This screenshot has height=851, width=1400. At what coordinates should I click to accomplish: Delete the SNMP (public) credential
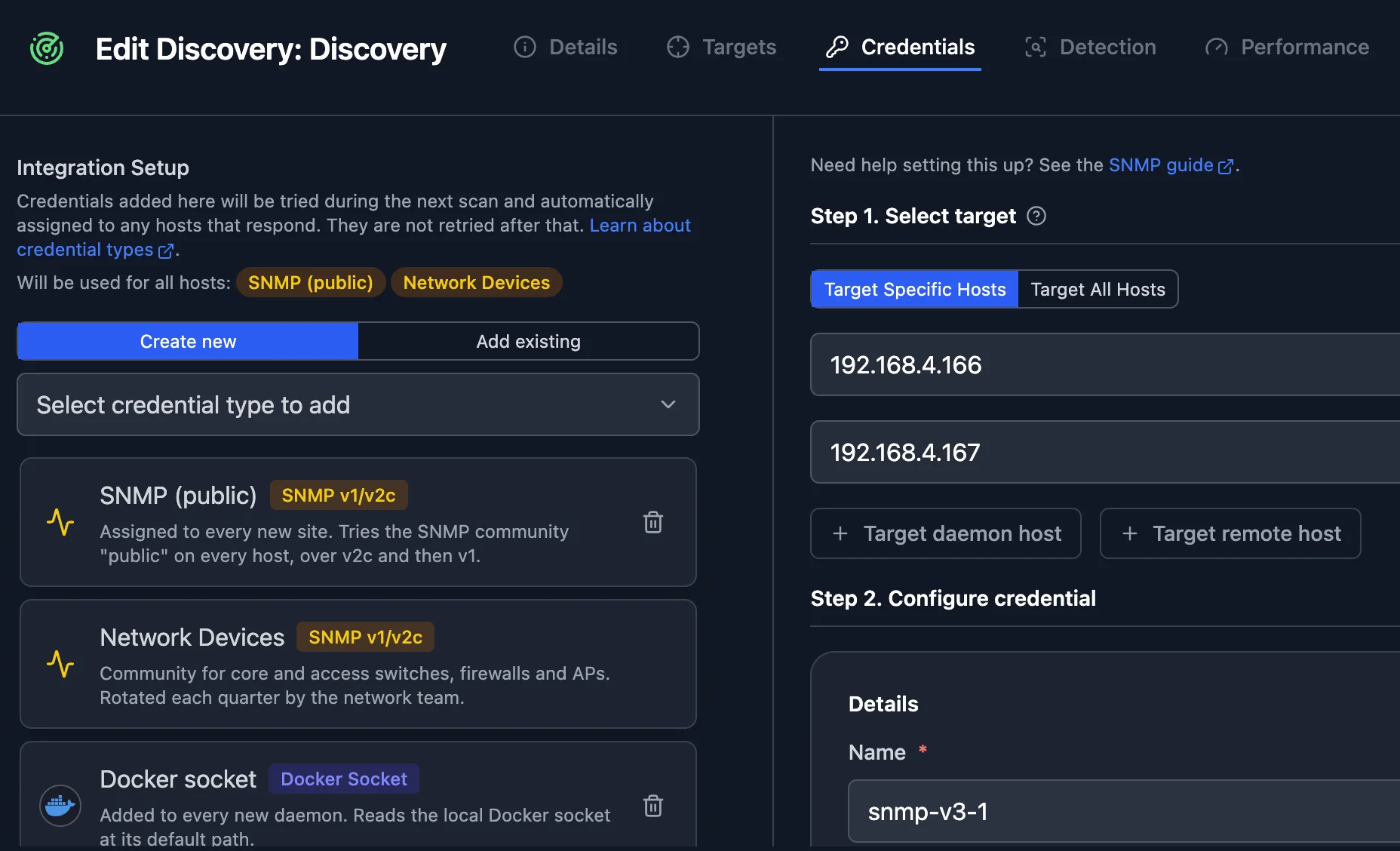tap(653, 522)
